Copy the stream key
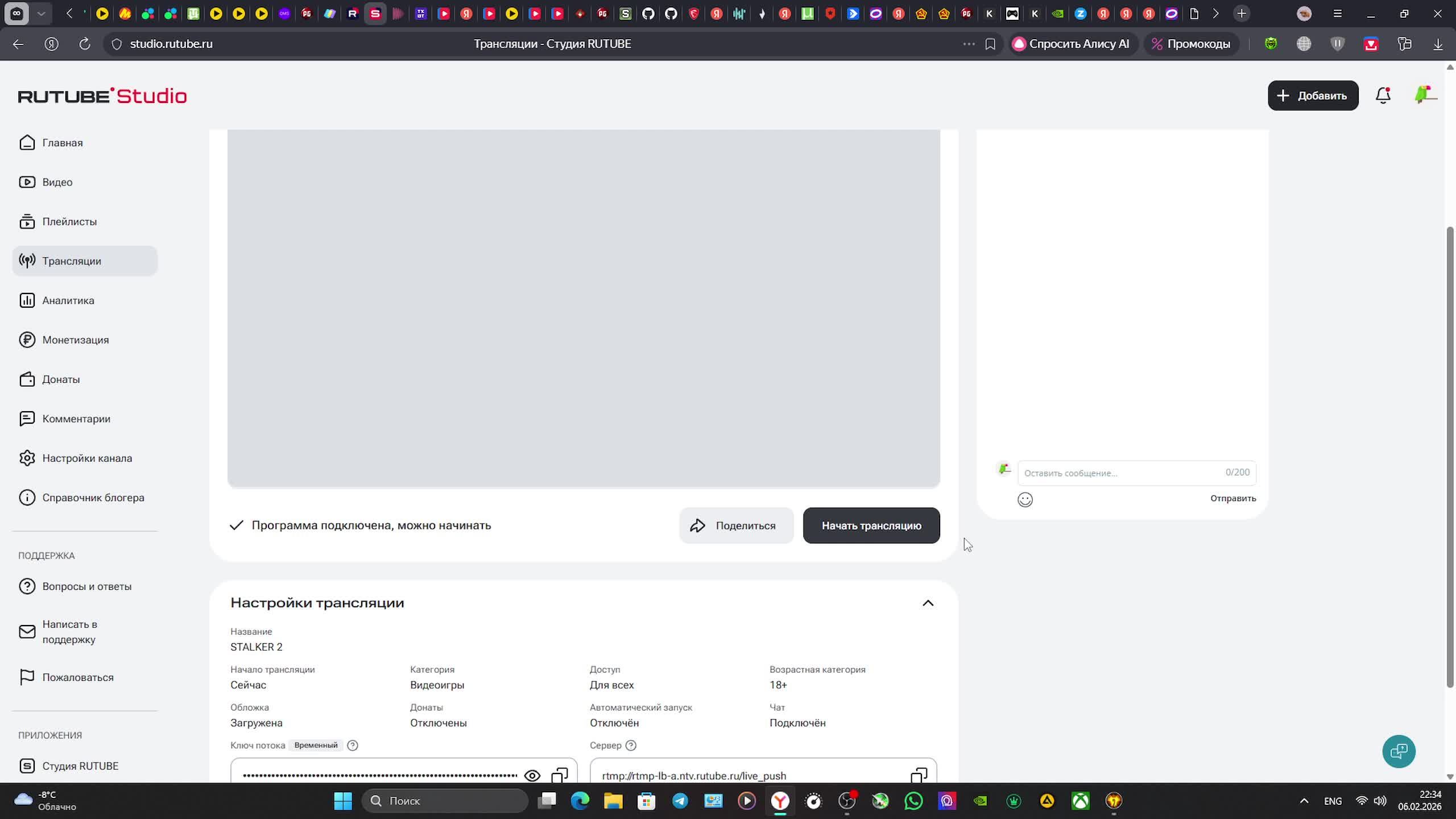Screen dimensions: 1456x819 click(x=560, y=775)
